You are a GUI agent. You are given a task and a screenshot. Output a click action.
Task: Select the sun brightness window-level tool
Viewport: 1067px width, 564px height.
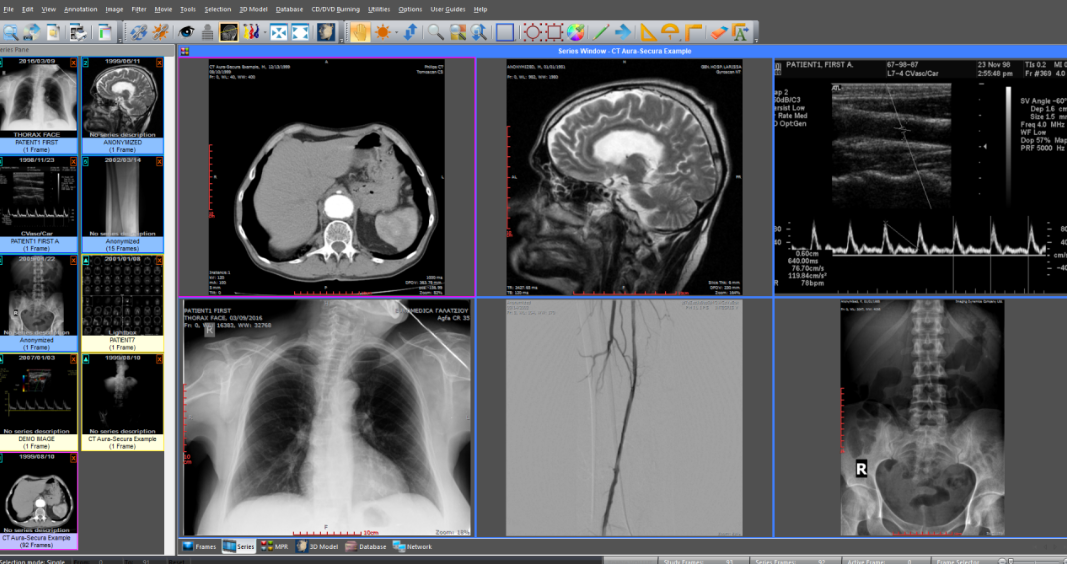click(382, 32)
